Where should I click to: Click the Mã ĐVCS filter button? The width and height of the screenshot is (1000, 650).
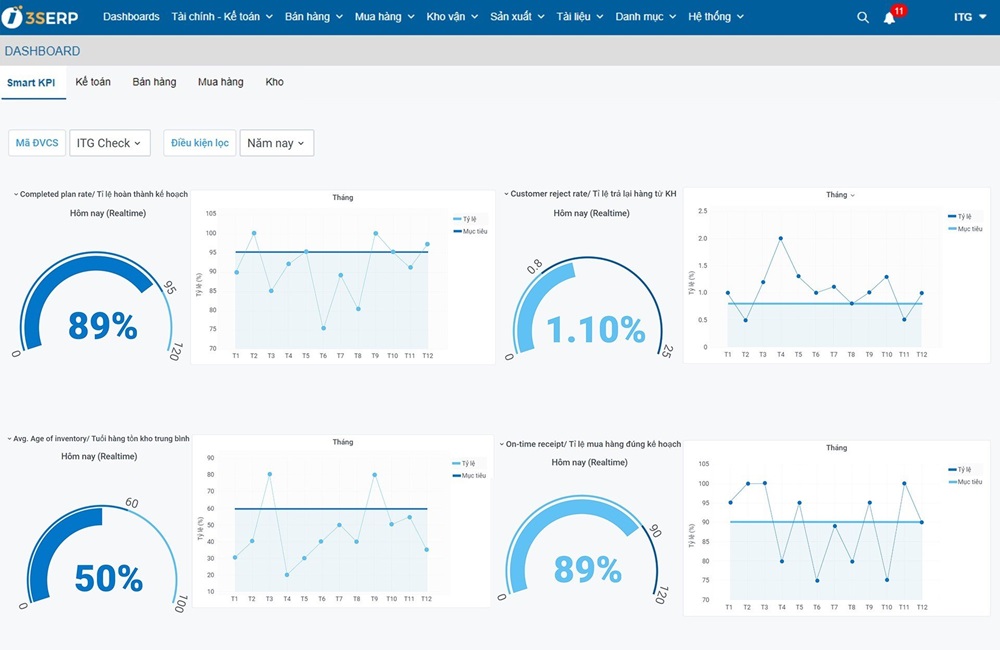pos(36,142)
